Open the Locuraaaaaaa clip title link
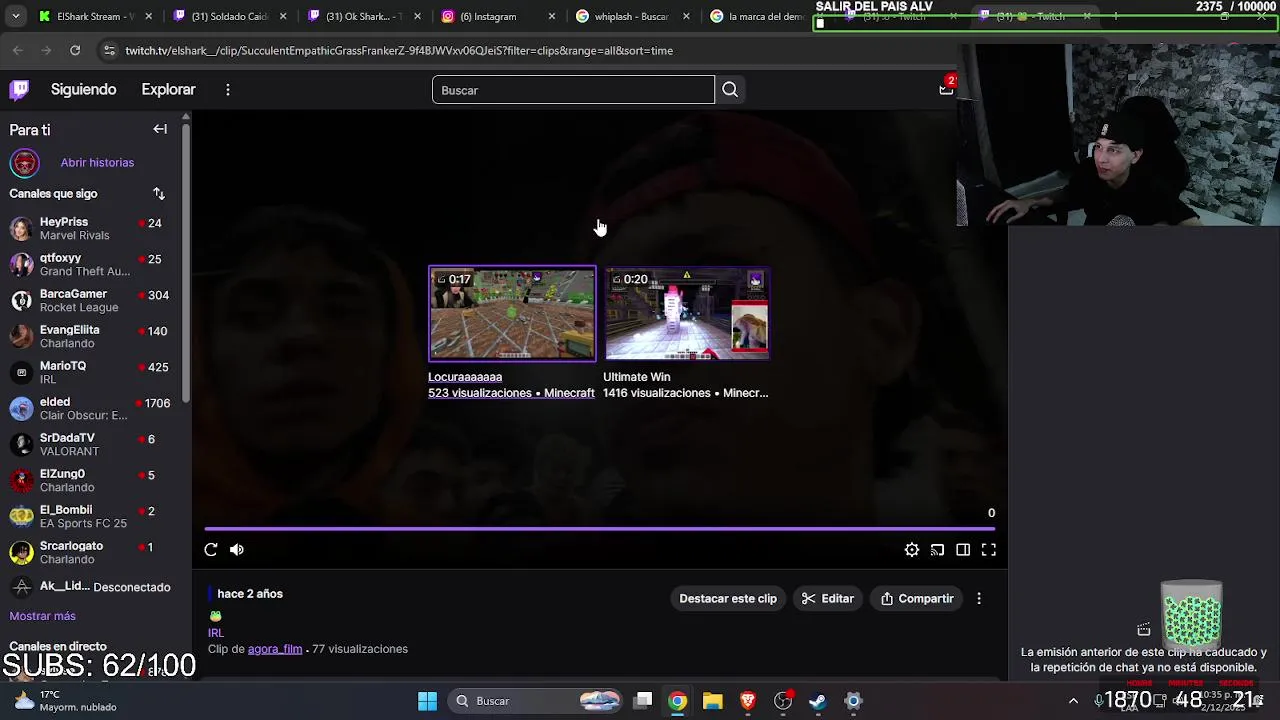 (x=465, y=377)
